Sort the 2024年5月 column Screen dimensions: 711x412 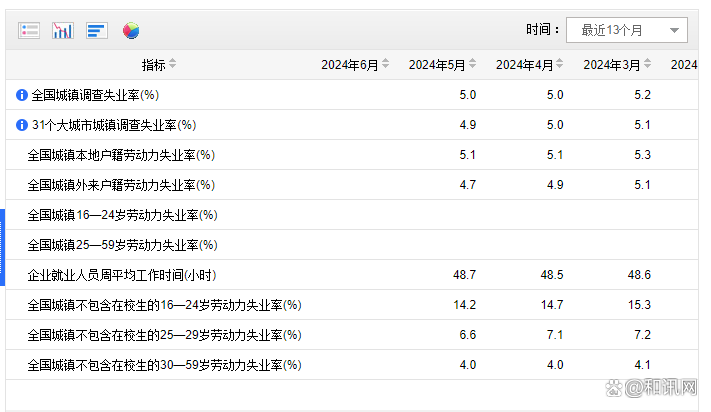point(472,64)
